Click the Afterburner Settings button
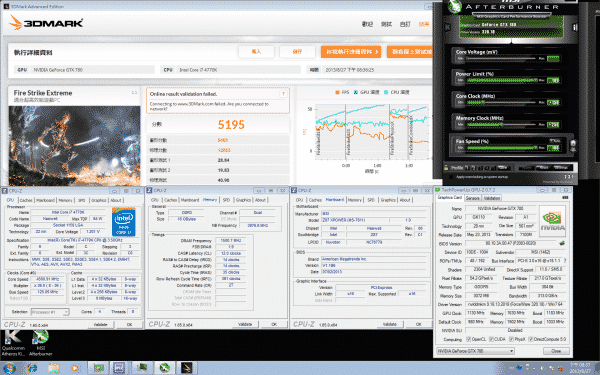 pyautogui.click(x=561, y=168)
